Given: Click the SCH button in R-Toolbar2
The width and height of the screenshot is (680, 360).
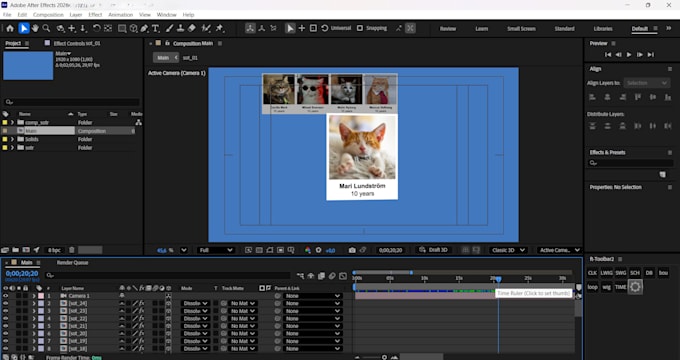Looking at the screenshot, I should (635, 273).
